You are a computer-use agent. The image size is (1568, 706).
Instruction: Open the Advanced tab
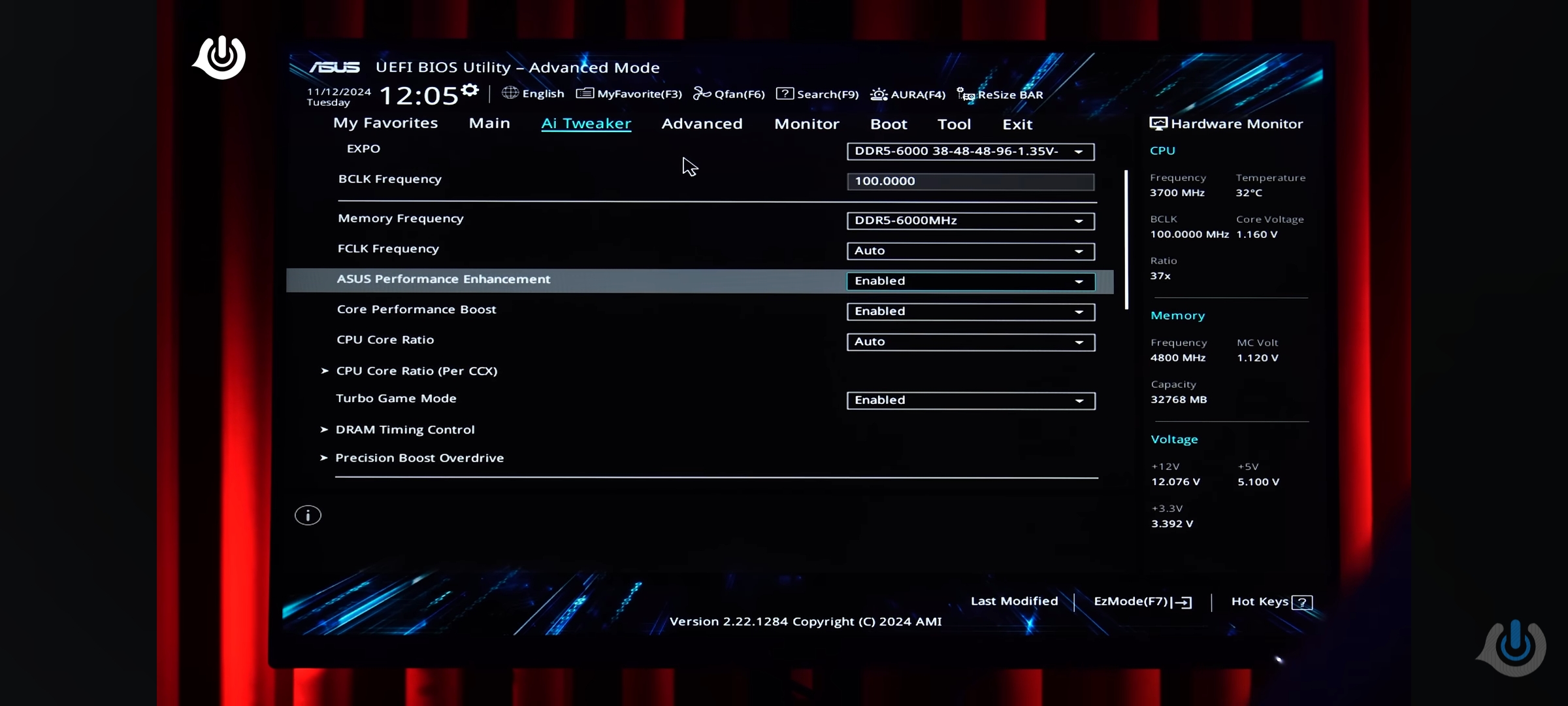click(702, 124)
